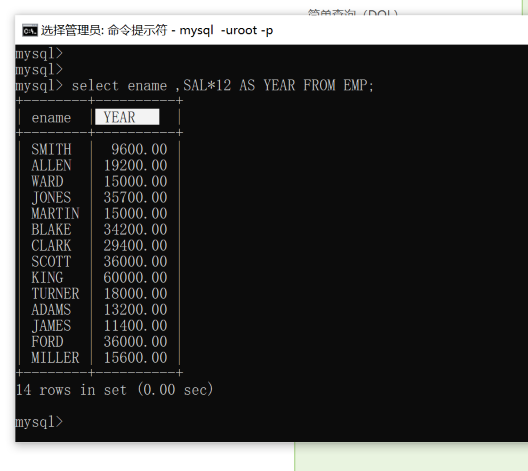
Task: Click the first empty mysql> prompt
Action: pos(39,54)
